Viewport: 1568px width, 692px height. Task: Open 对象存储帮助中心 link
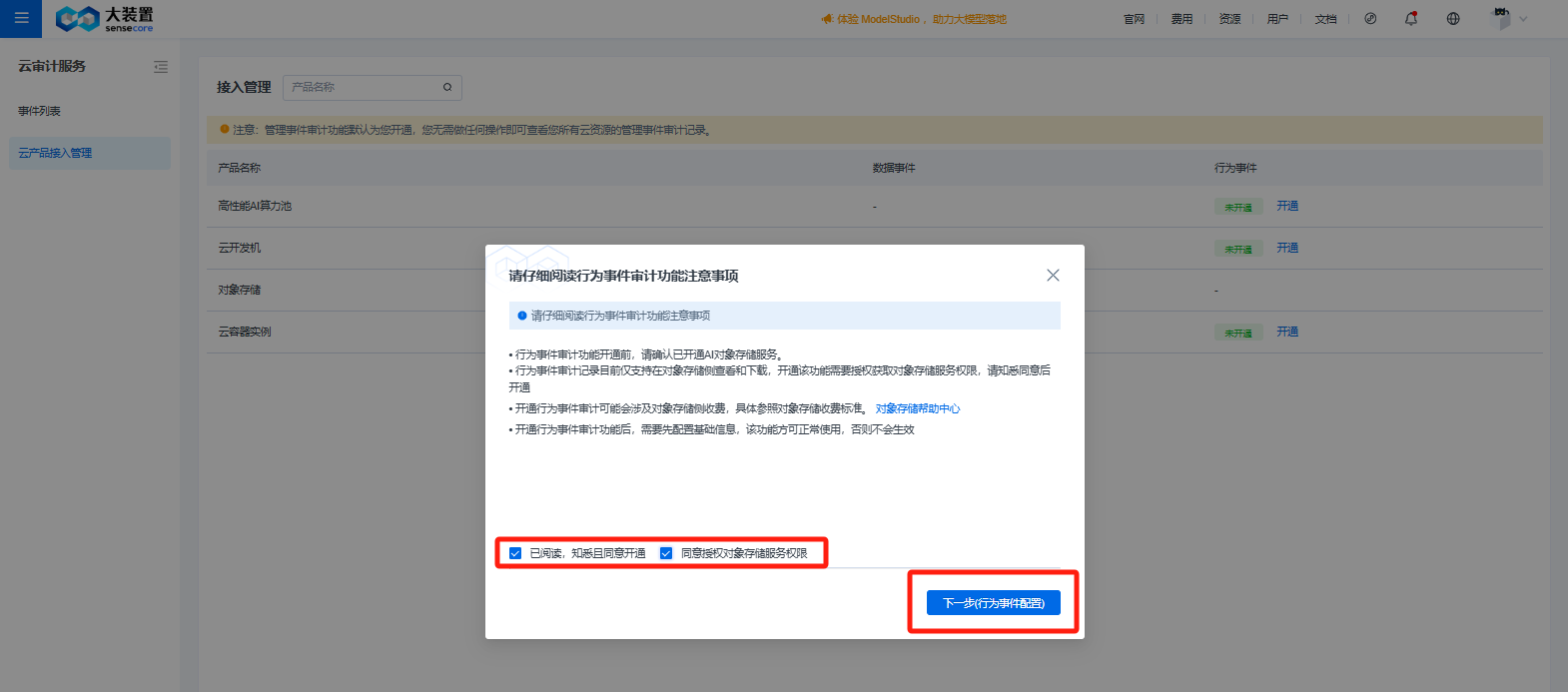[x=918, y=408]
